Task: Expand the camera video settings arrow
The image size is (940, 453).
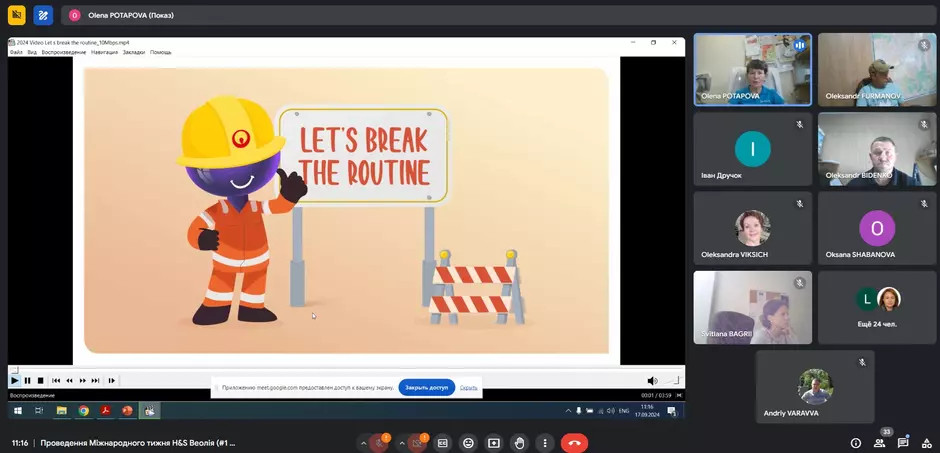Action: (402, 443)
